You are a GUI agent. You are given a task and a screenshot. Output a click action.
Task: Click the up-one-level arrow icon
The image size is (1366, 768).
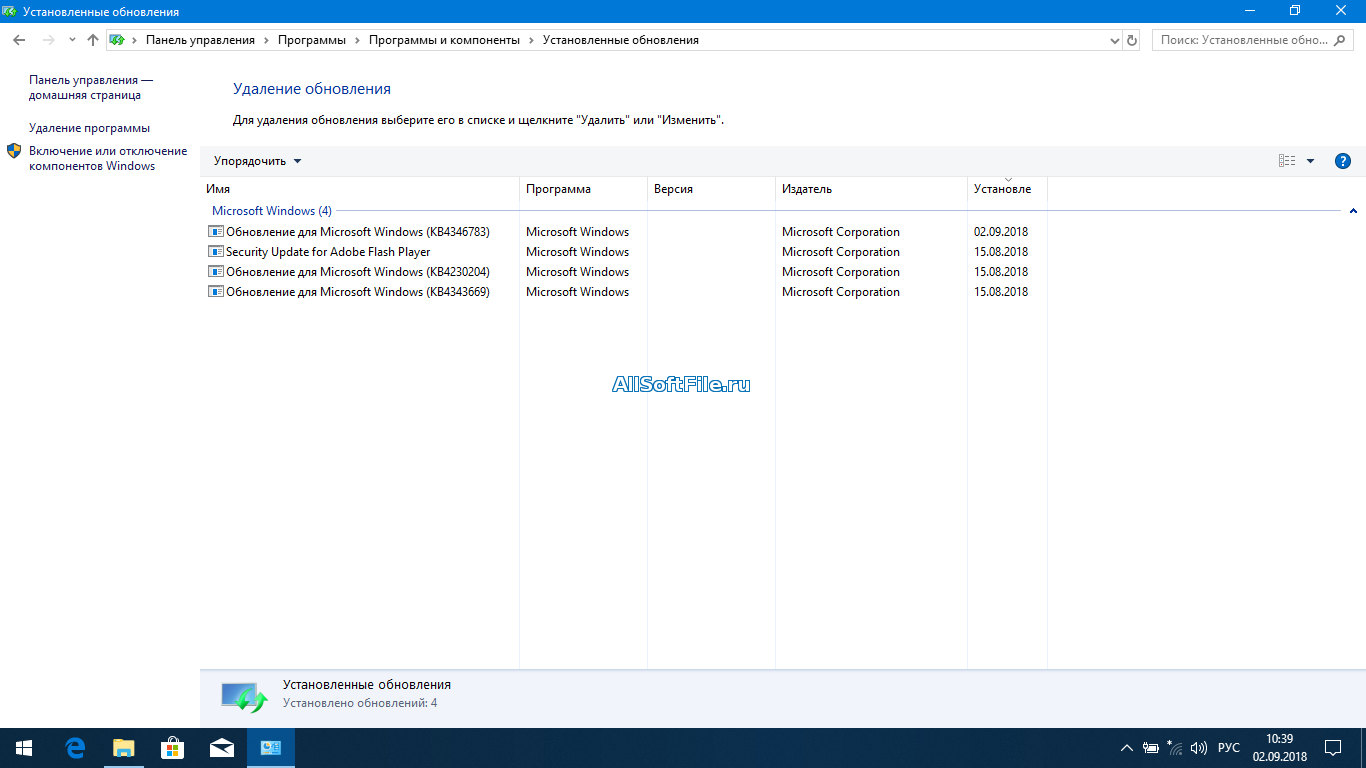pyautogui.click(x=93, y=40)
